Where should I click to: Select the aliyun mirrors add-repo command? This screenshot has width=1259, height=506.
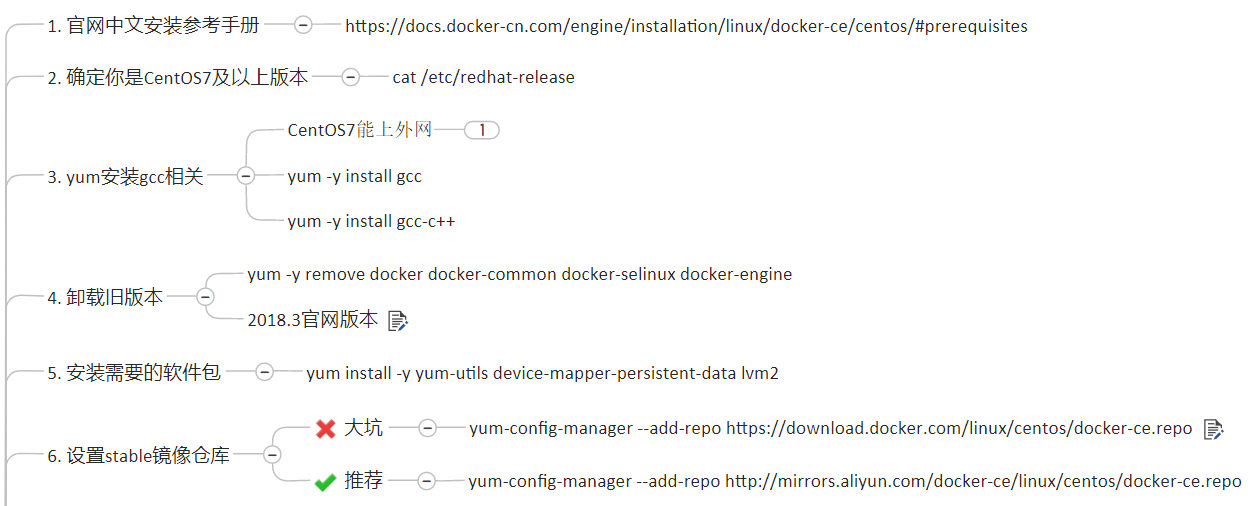point(854,481)
